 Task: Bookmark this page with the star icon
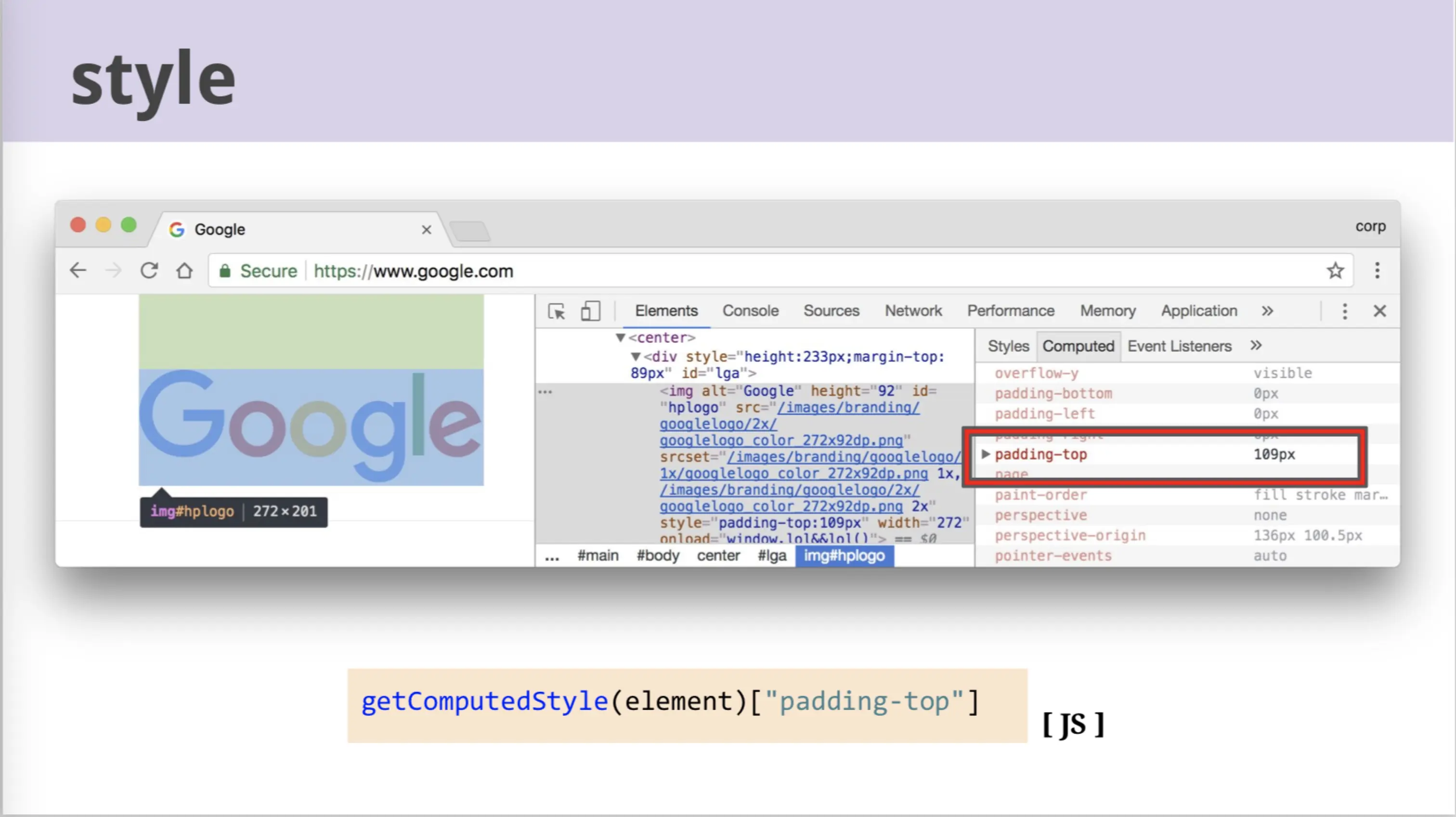[1335, 271]
